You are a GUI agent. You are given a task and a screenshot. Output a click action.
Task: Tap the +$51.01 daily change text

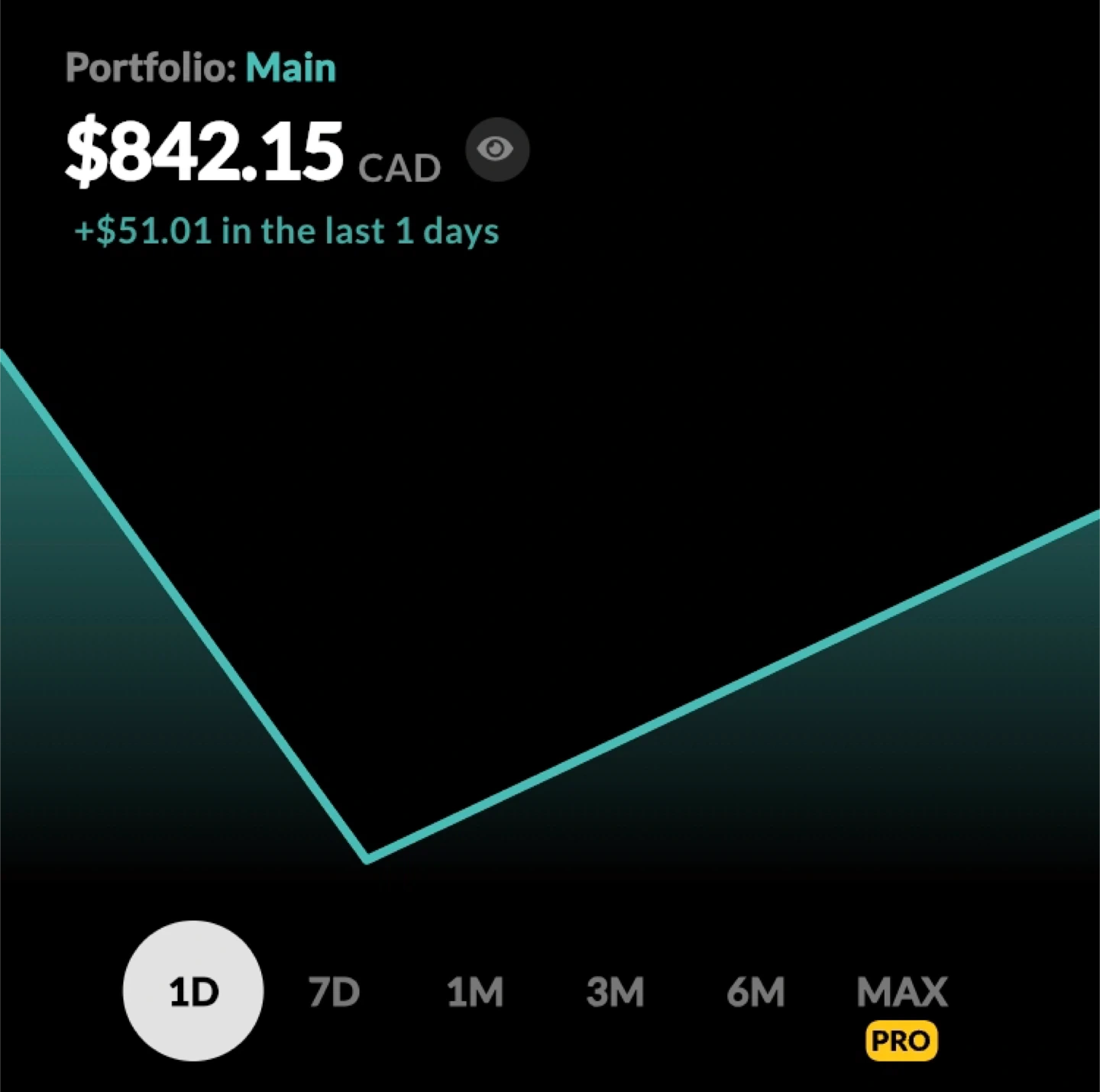coord(286,231)
